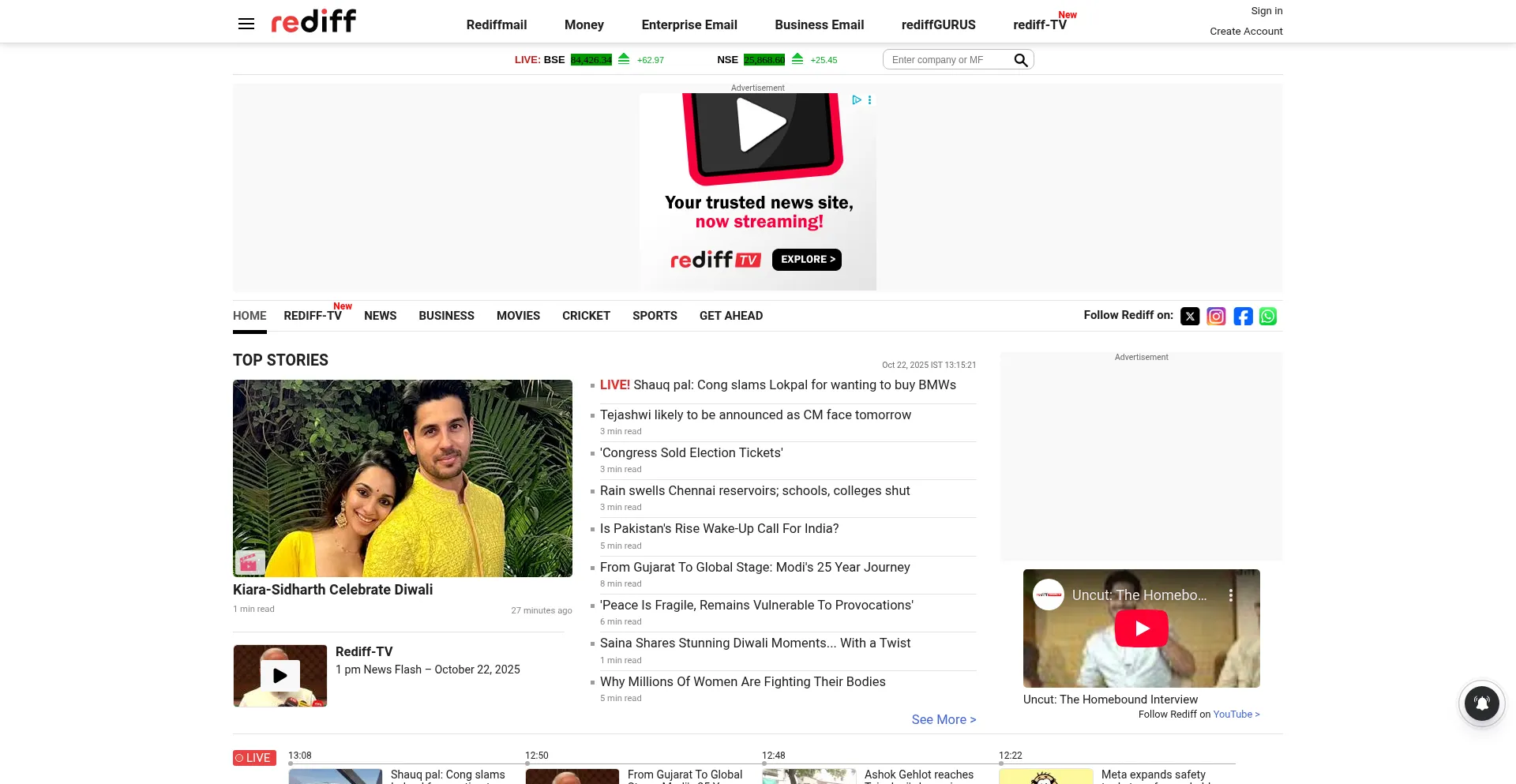Screen dimensions: 1516x784
Task: Play the 1 pm News Flash video
Action: [x=280, y=676]
